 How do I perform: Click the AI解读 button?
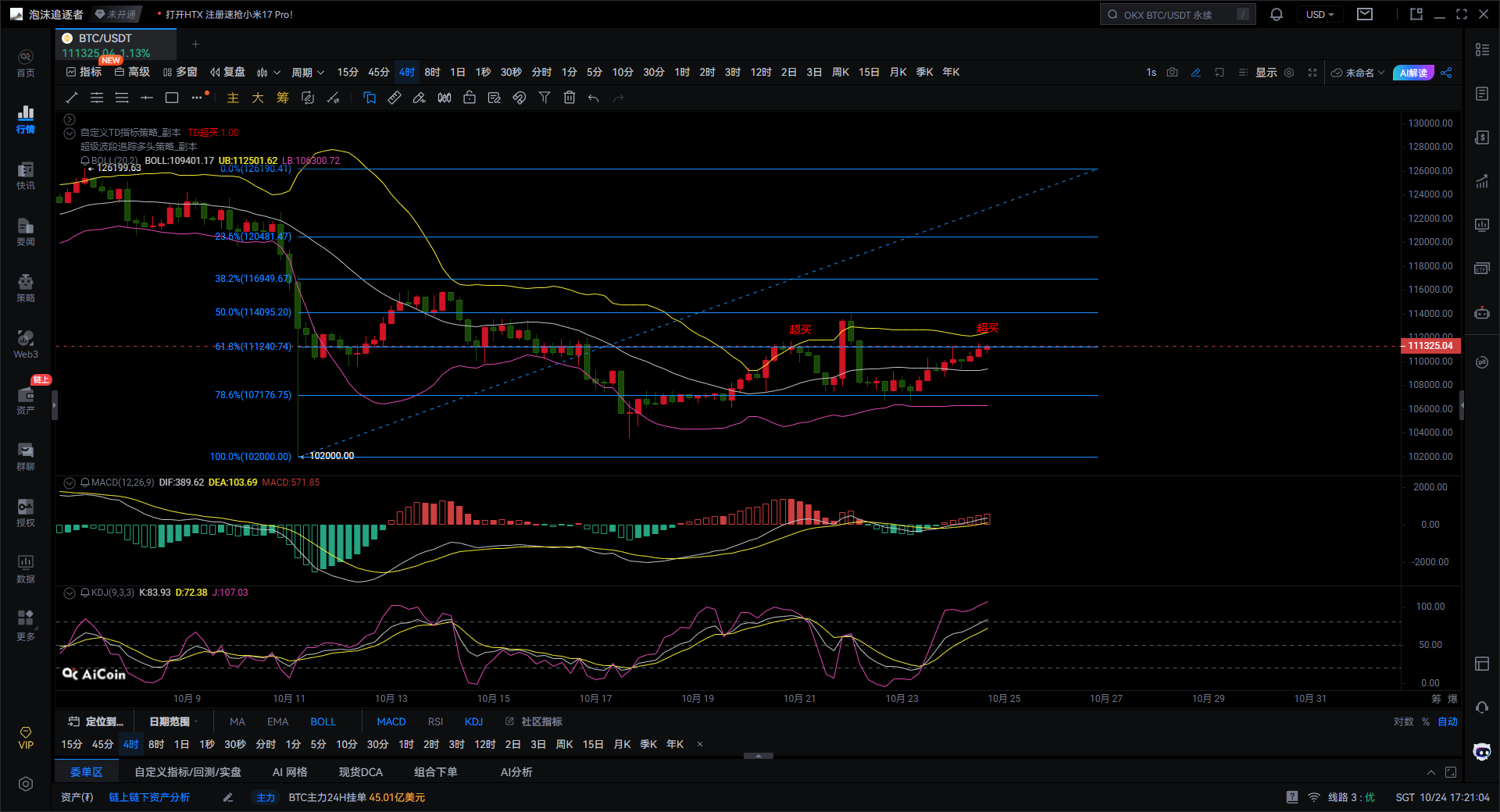1413,73
